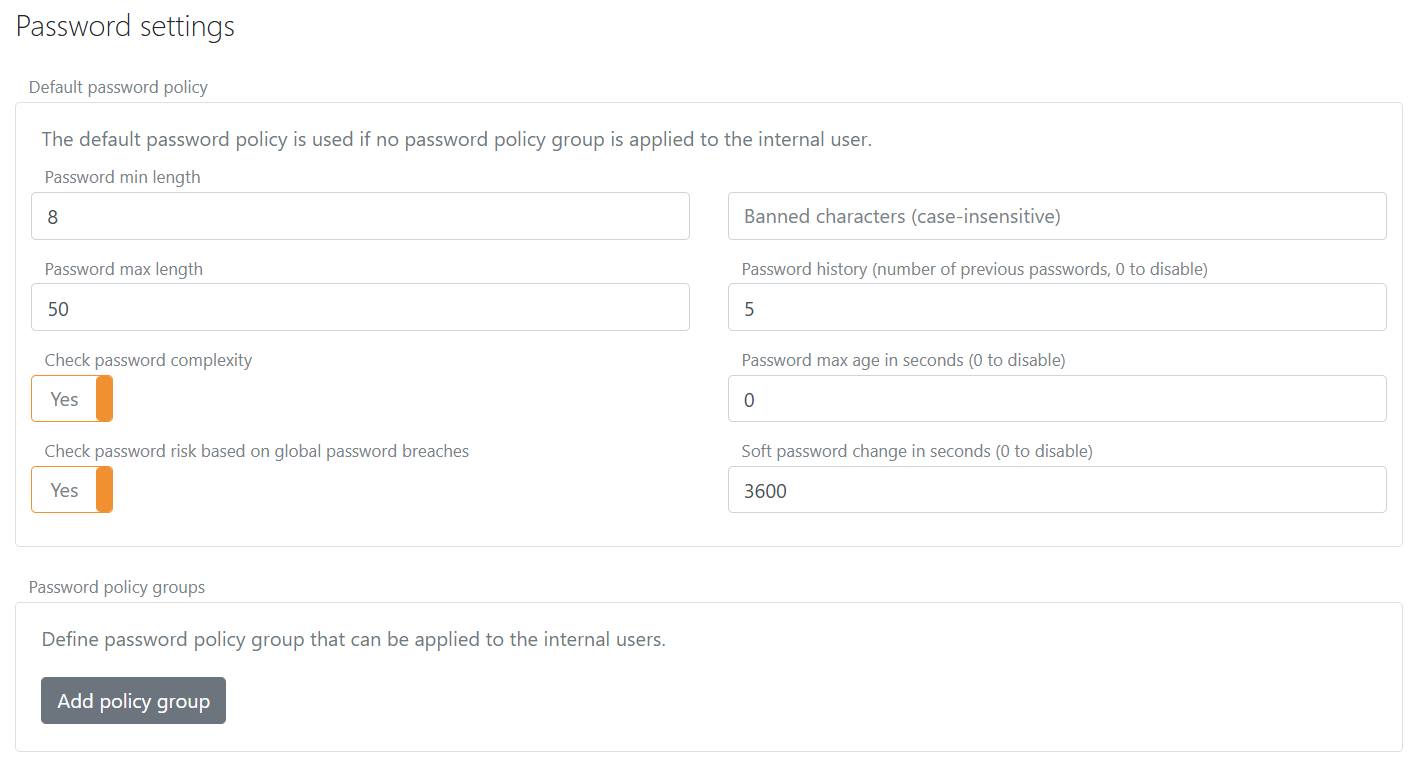Viewport: 1417px width, 766px height.
Task: Switch the password complexity toggle
Action: click(x=71, y=398)
